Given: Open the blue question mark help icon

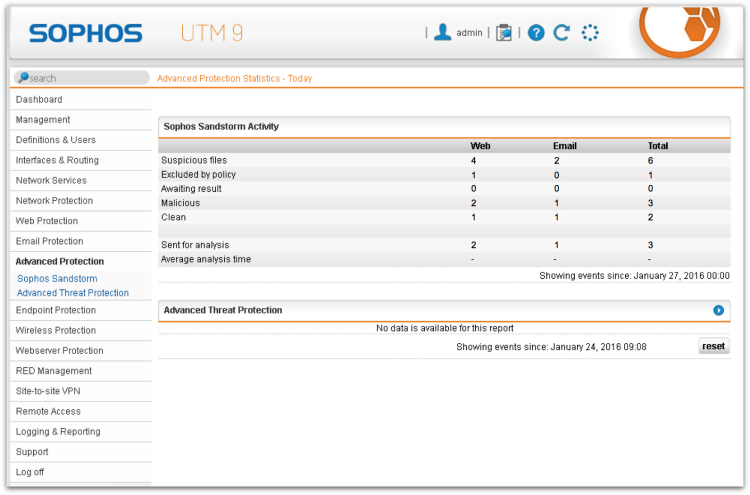Looking at the screenshot, I should (x=536, y=33).
